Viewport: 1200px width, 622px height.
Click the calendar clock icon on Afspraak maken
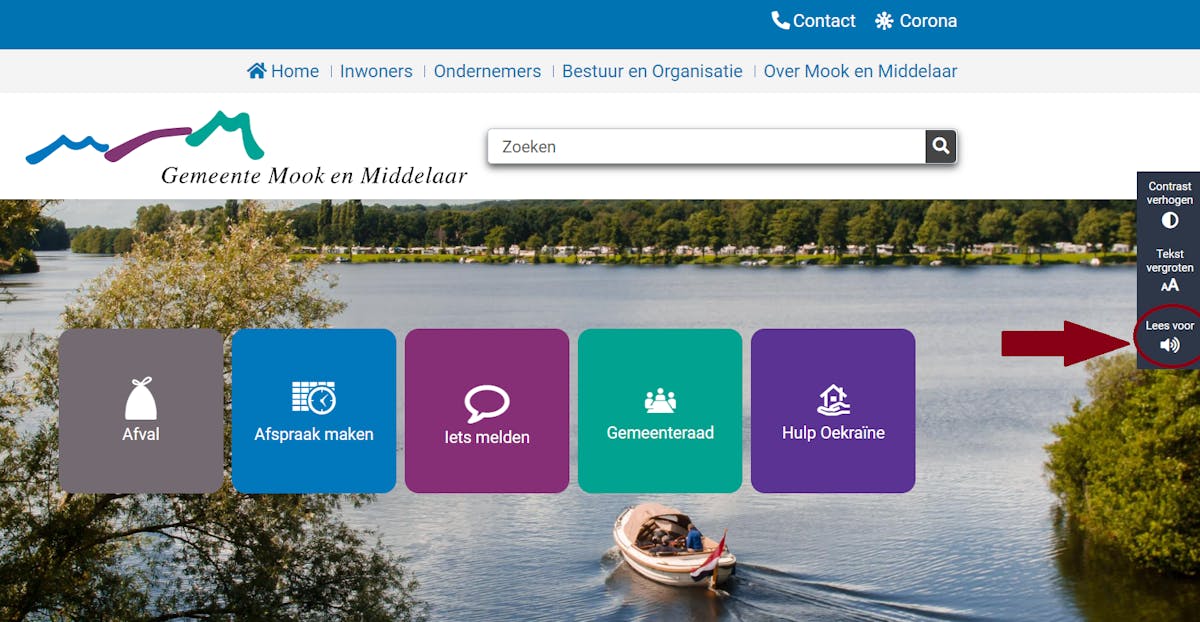pyautogui.click(x=314, y=397)
